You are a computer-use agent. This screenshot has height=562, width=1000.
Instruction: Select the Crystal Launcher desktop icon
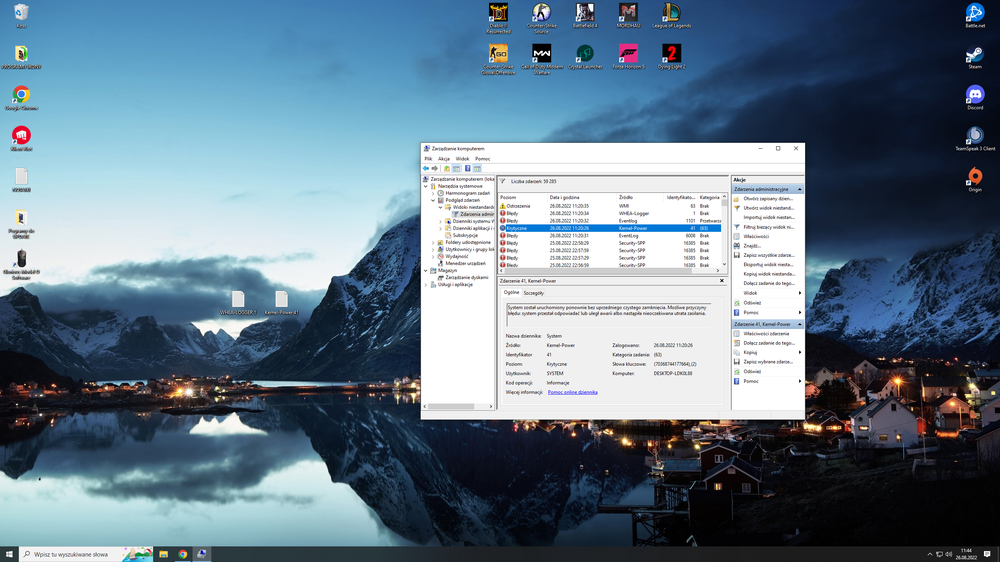(x=585, y=57)
